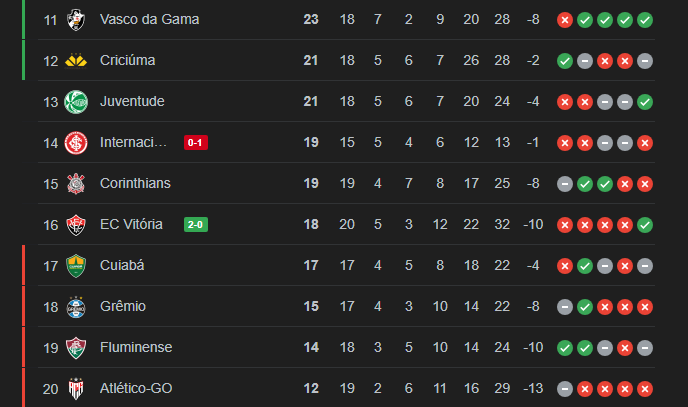Screen dimensions: 688x407
Task: Click the Atlético-GO striped crest
Action: tap(76, 389)
